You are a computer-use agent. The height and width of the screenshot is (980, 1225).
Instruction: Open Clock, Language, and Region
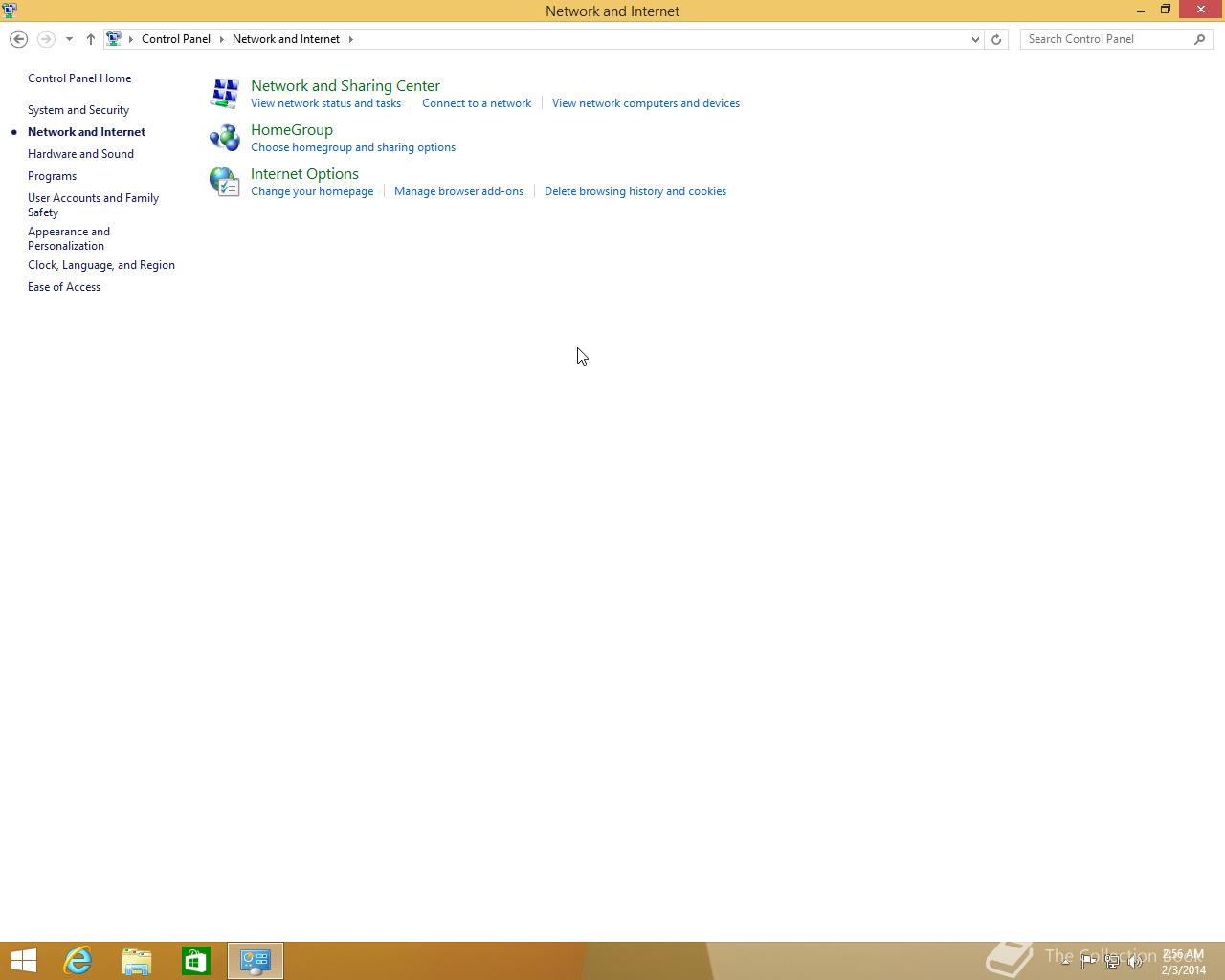pyautogui.click(x=101, y=265)
